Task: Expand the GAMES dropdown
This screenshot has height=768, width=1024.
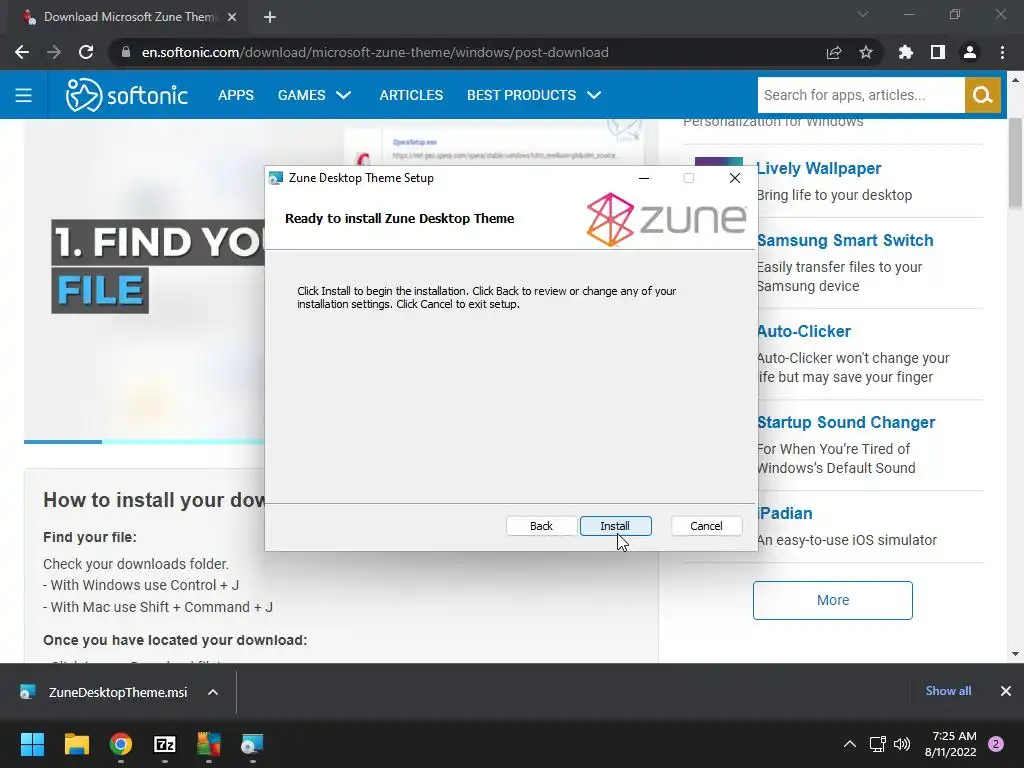Action: click(x=314, y=95)
